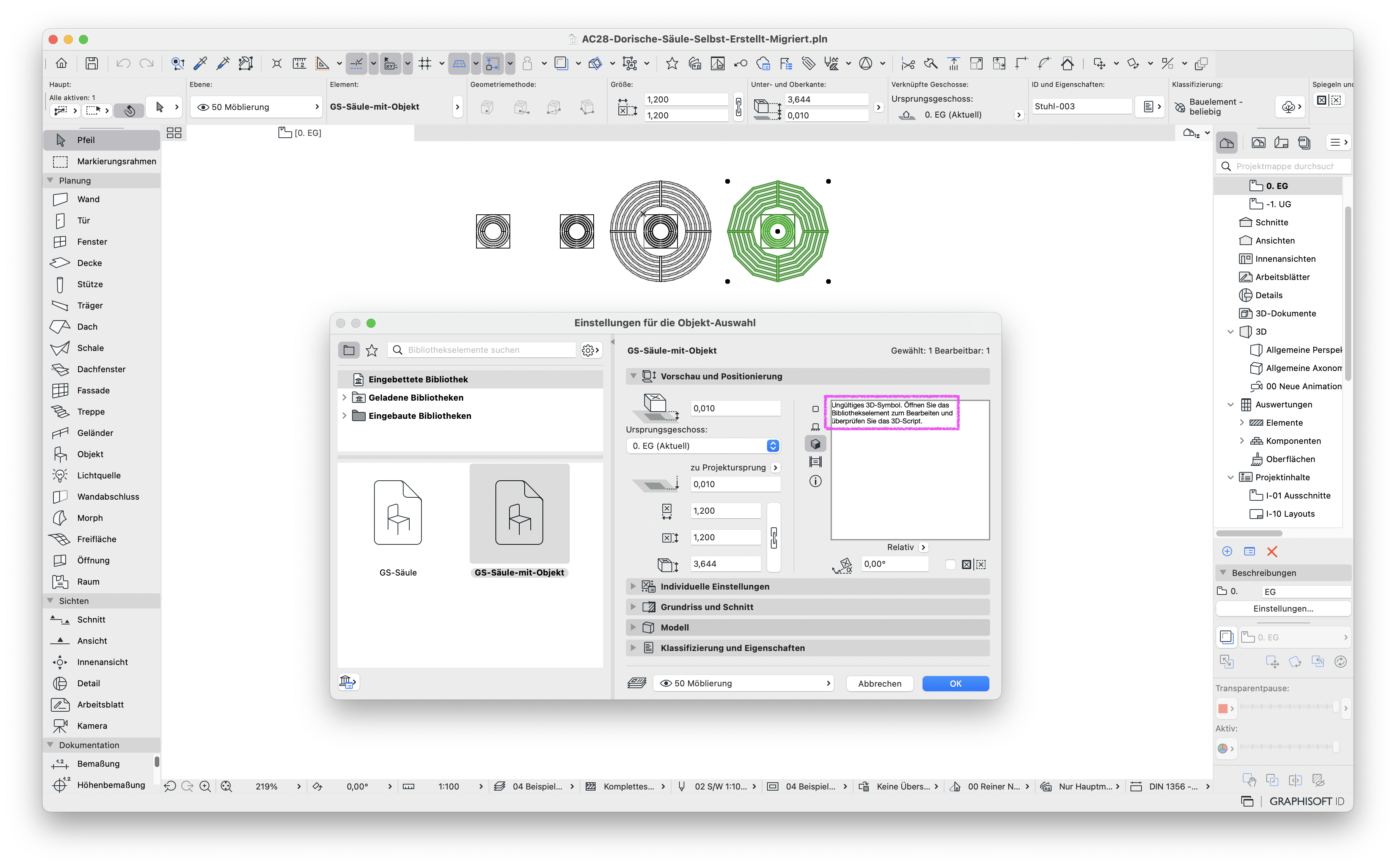Toggle guide lines icon in toolbar
Viewport: 1396px width, 868px height.
[357, 63]
